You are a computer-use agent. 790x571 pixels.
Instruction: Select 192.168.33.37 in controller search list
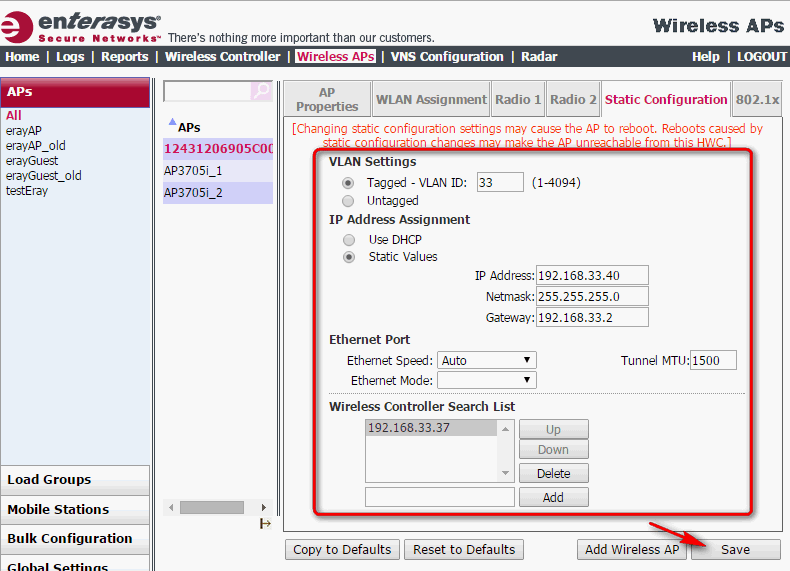(431, 428)
